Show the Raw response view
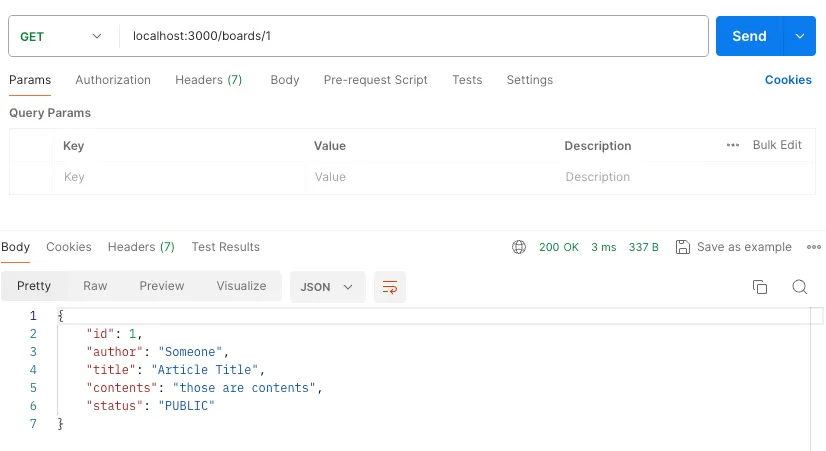Viewport: 826px width, 451px height. point(95,286)
